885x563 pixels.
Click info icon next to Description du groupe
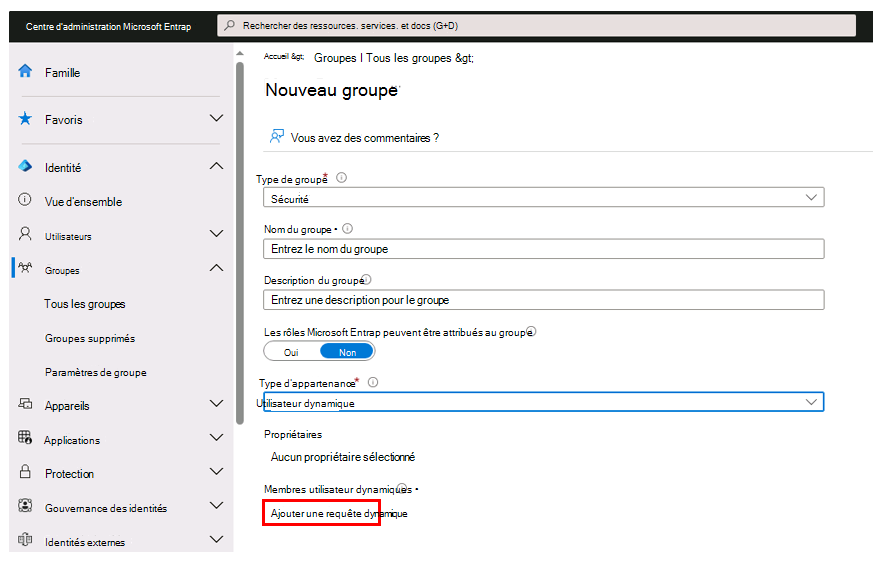click(x=367, y=280)
